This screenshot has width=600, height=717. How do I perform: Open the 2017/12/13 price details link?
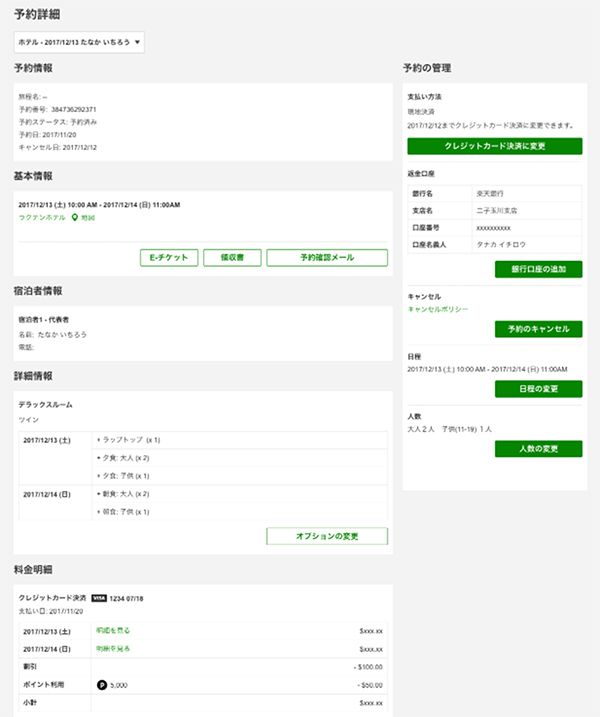pyautogui.click(x=113, y=631)
